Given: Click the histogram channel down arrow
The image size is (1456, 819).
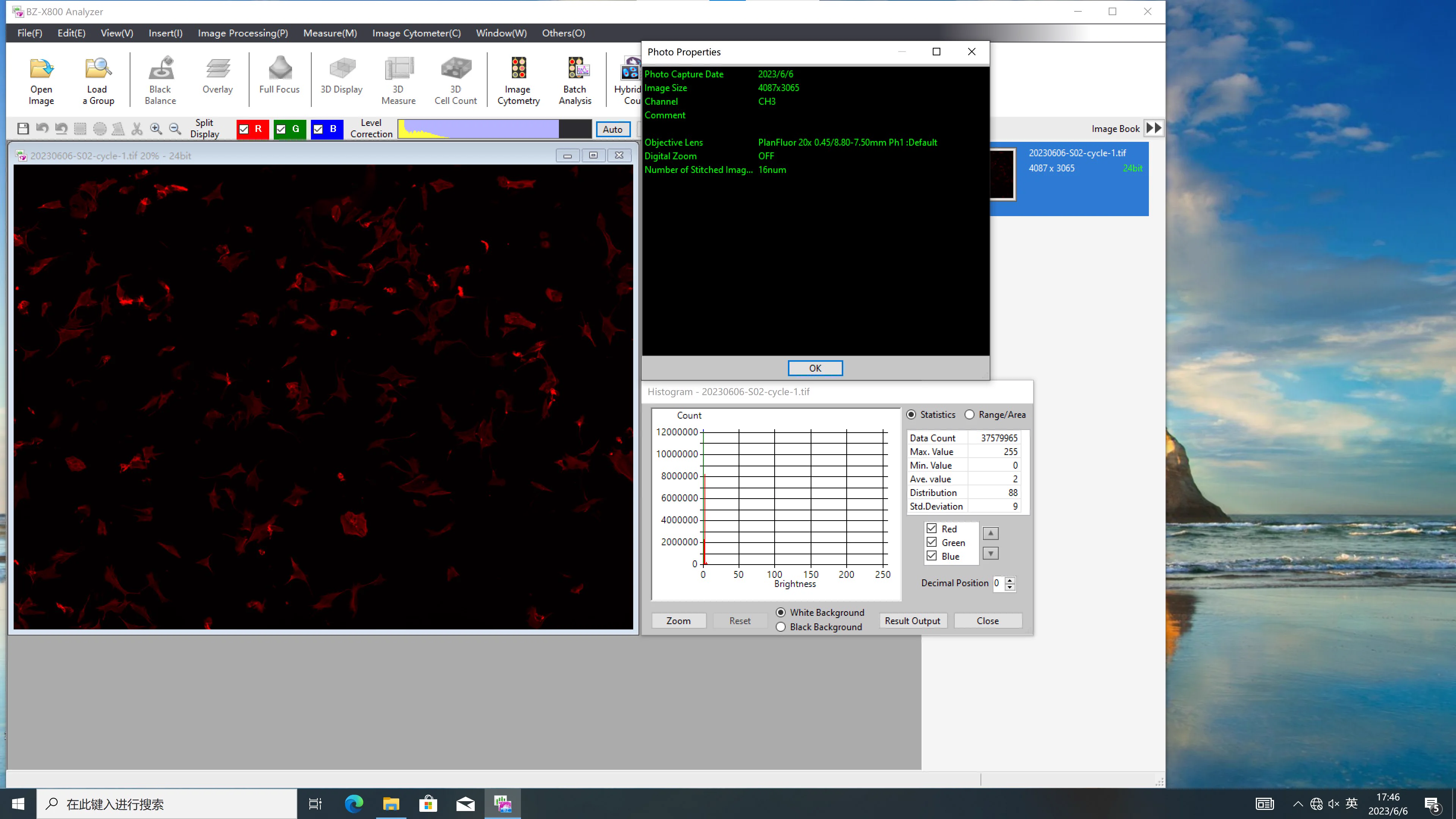Looking at the screenshot, I should (990, 553).
